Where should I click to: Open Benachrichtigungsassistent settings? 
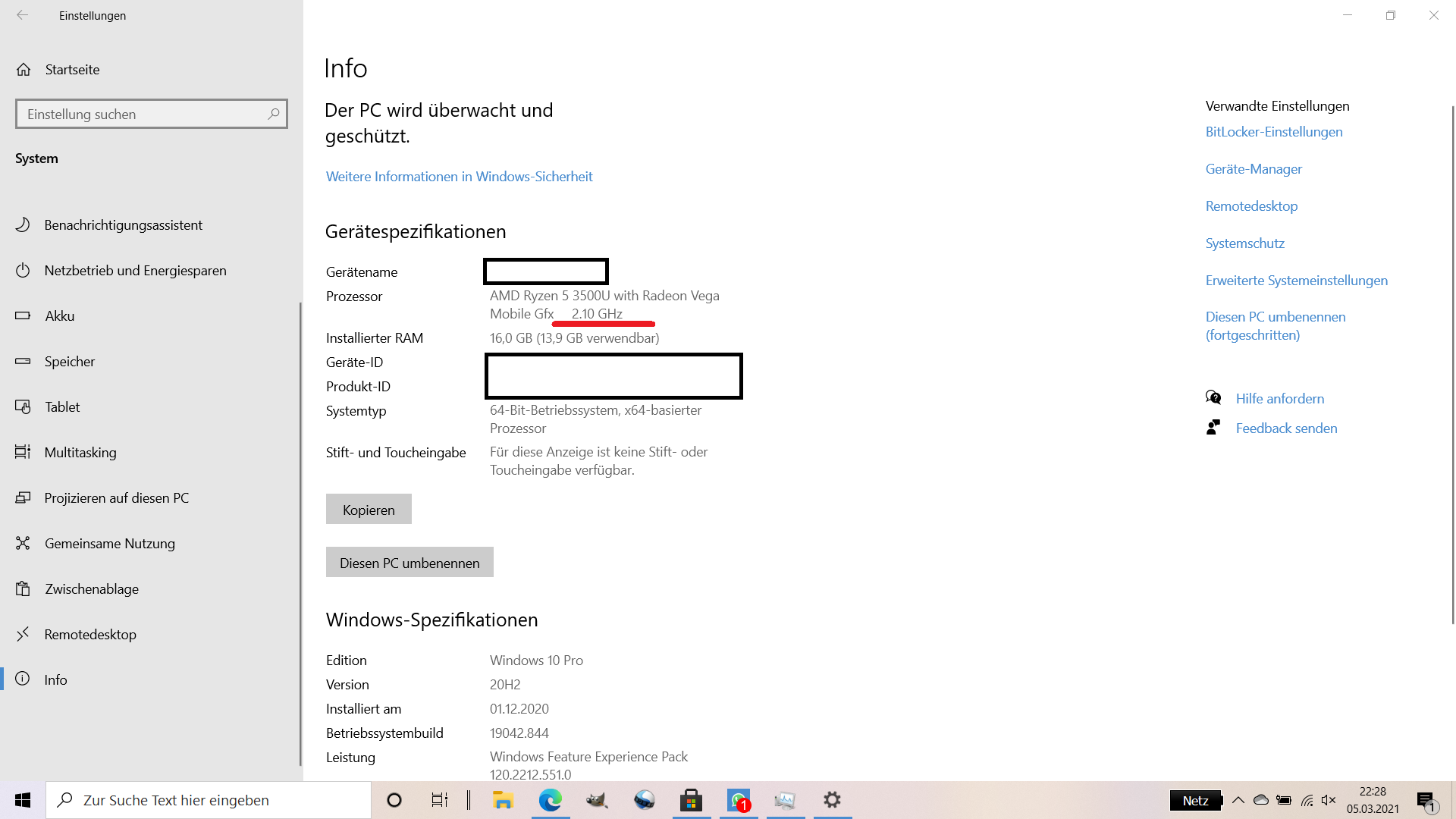tap(123, 225)
